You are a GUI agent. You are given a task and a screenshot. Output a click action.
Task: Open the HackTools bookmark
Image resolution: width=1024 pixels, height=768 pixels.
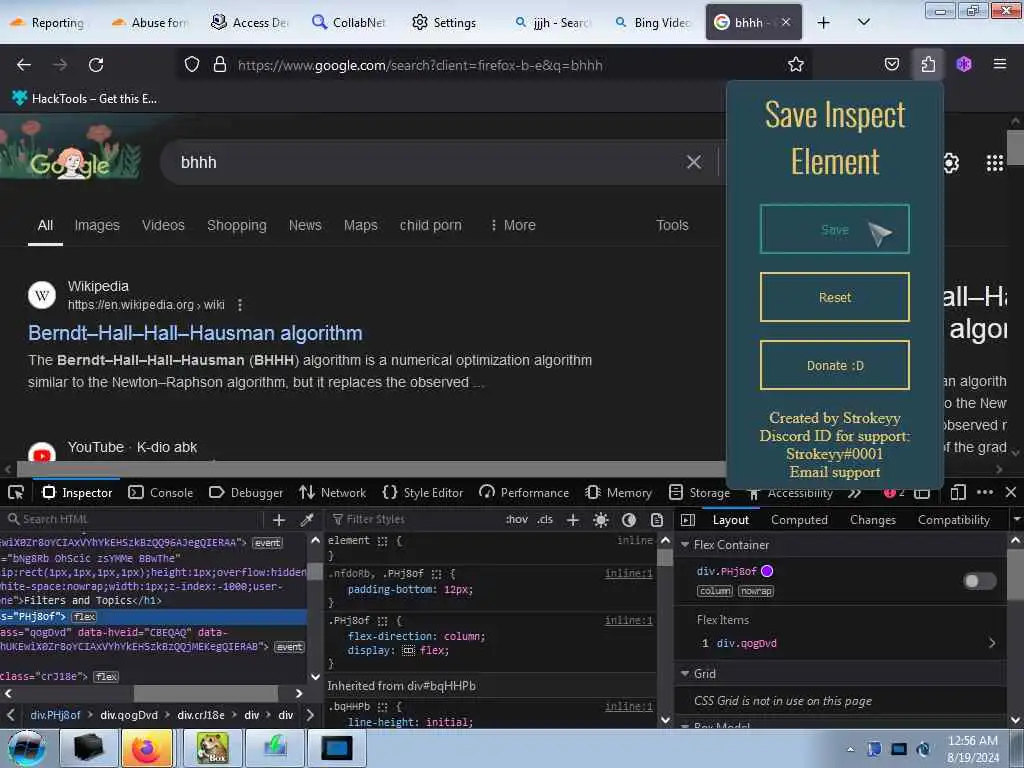(84, 99)
